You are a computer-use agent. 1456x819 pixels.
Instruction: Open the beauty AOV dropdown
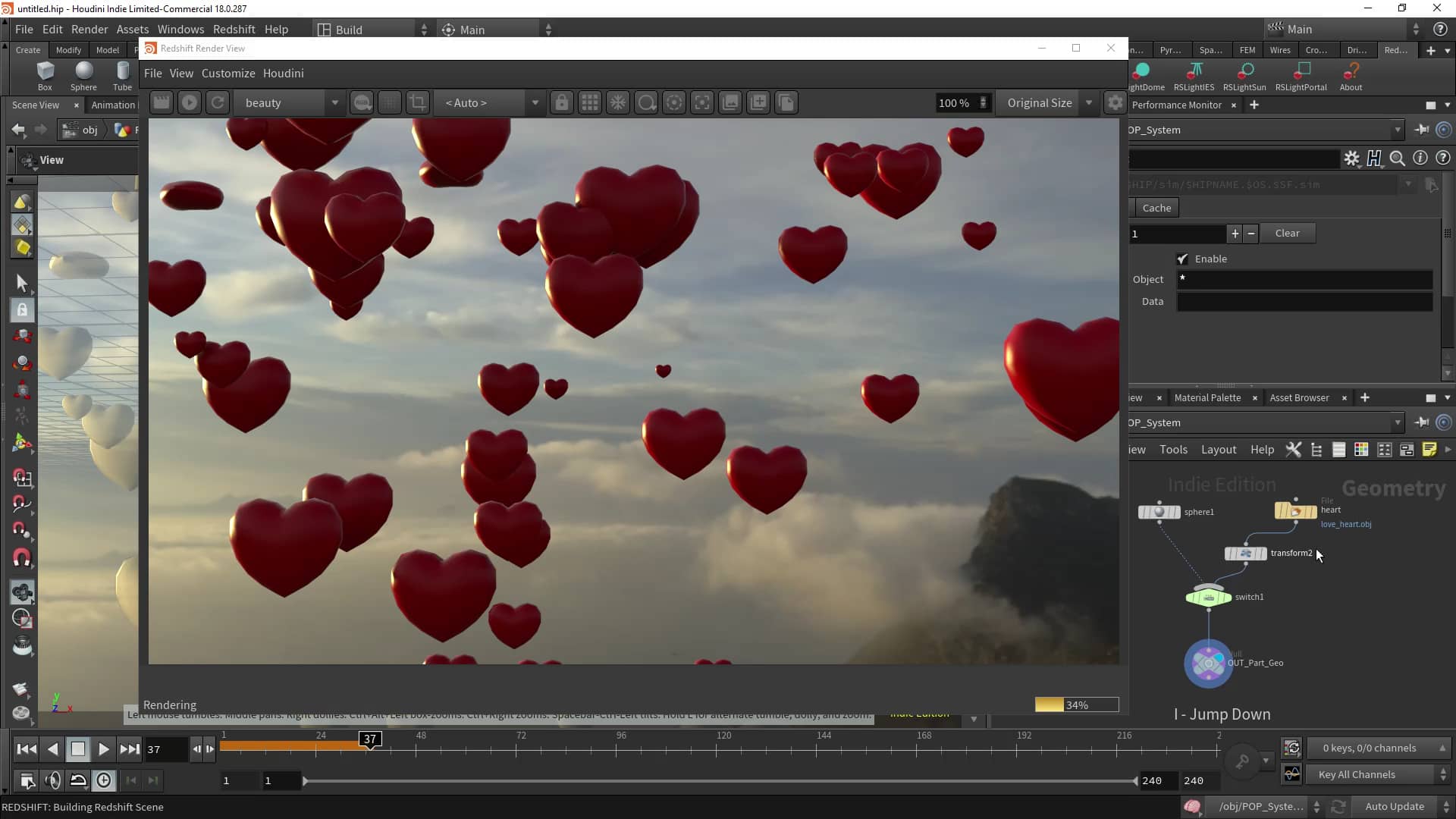click(x=334, y=102)
